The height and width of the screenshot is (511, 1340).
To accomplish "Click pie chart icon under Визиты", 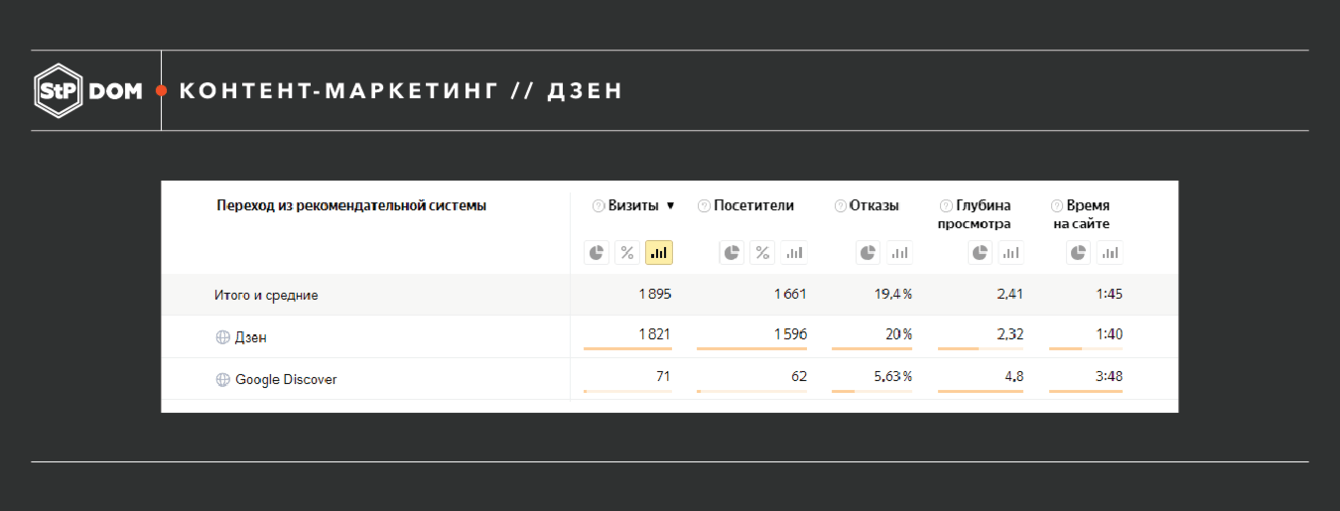I will click(597, 253).
